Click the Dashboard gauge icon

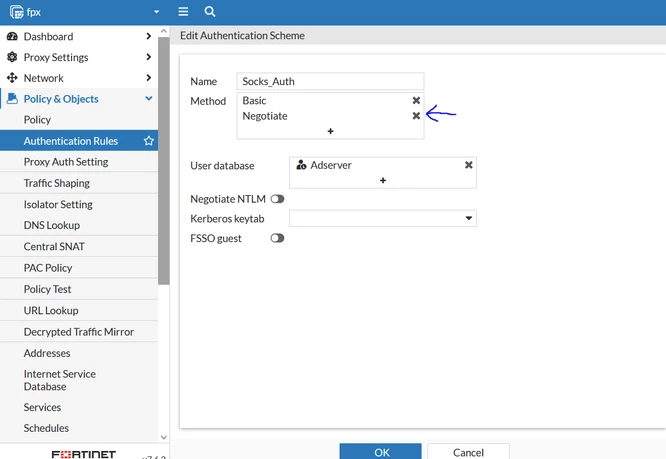[12, 36]
